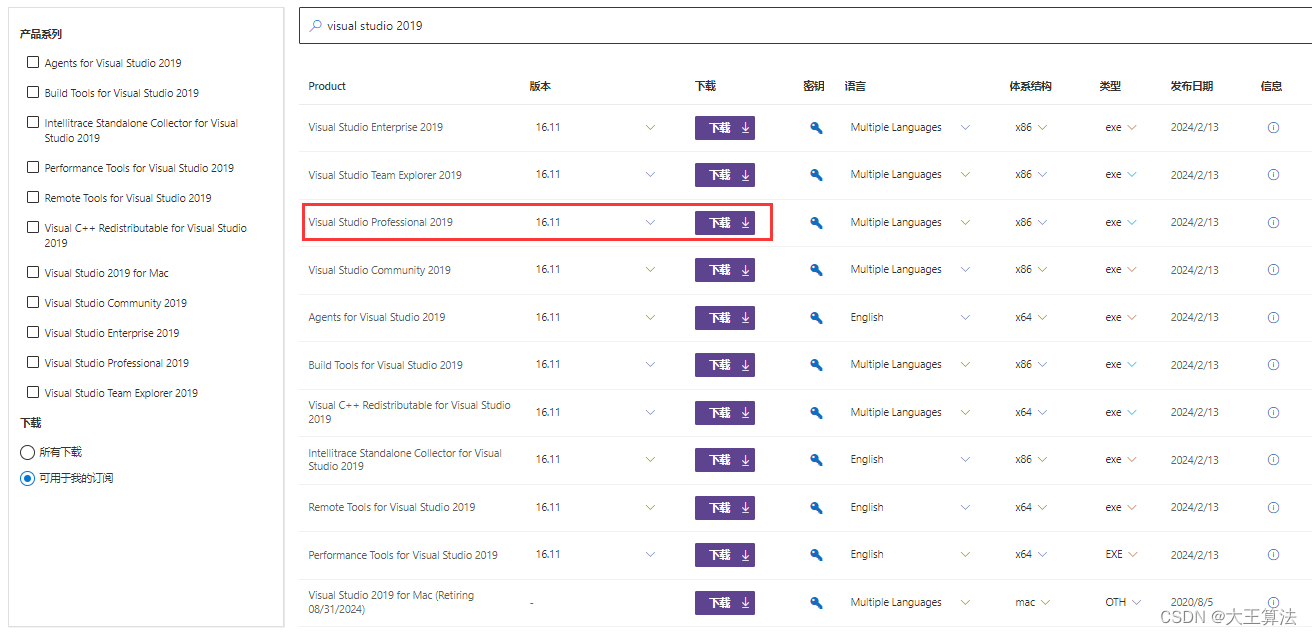This screenshot has height=635, width=1312.
Task: Click key icon for Visual Studio Professional 2019
Action: [x=816, y=223]
